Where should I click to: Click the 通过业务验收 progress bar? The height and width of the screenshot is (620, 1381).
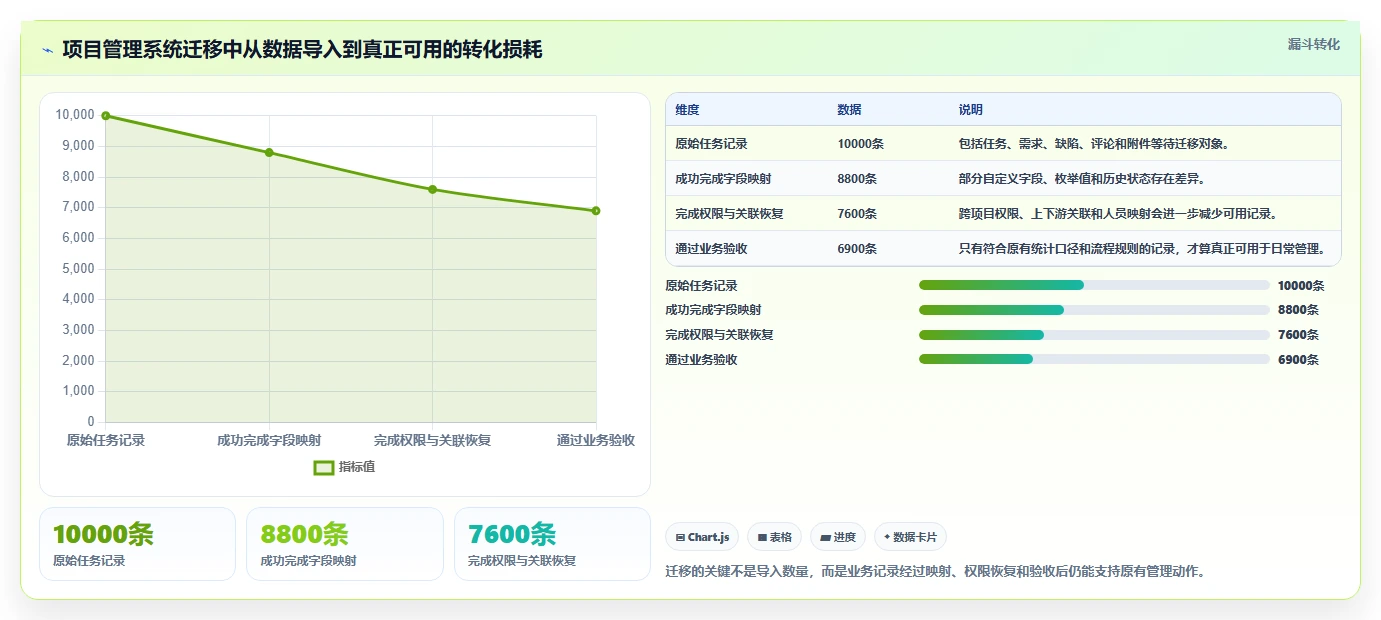1094,359
